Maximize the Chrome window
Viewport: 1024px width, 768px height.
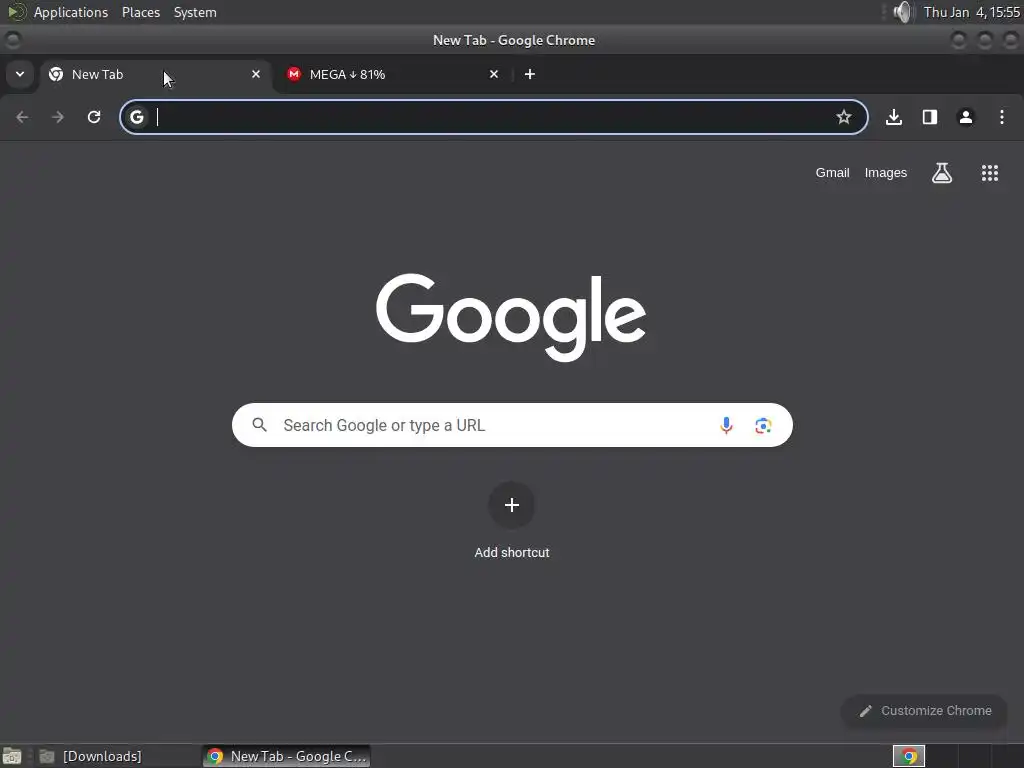[x=985, y=40]
